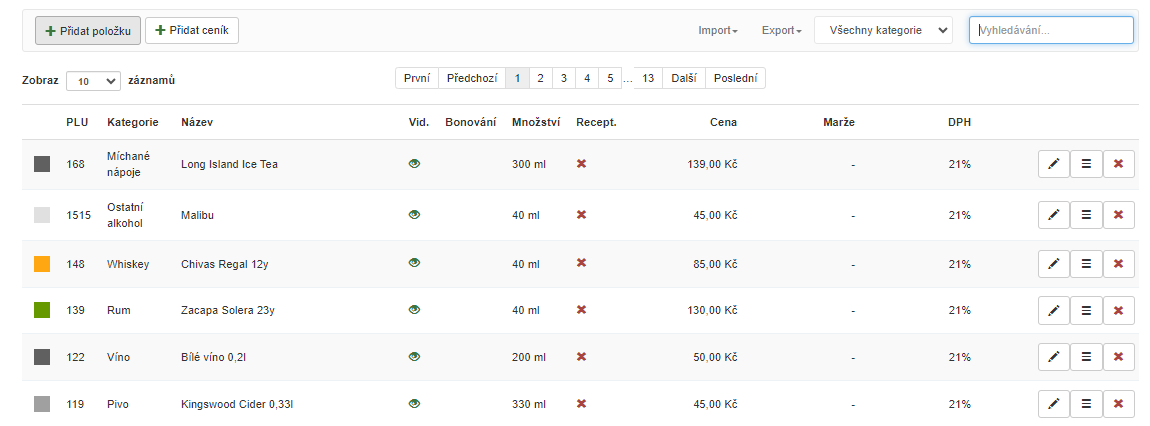The width and height of the screenshot is (1150, 426).
Task: Open the Všechny kategorie dropdown
Action: 883,31
